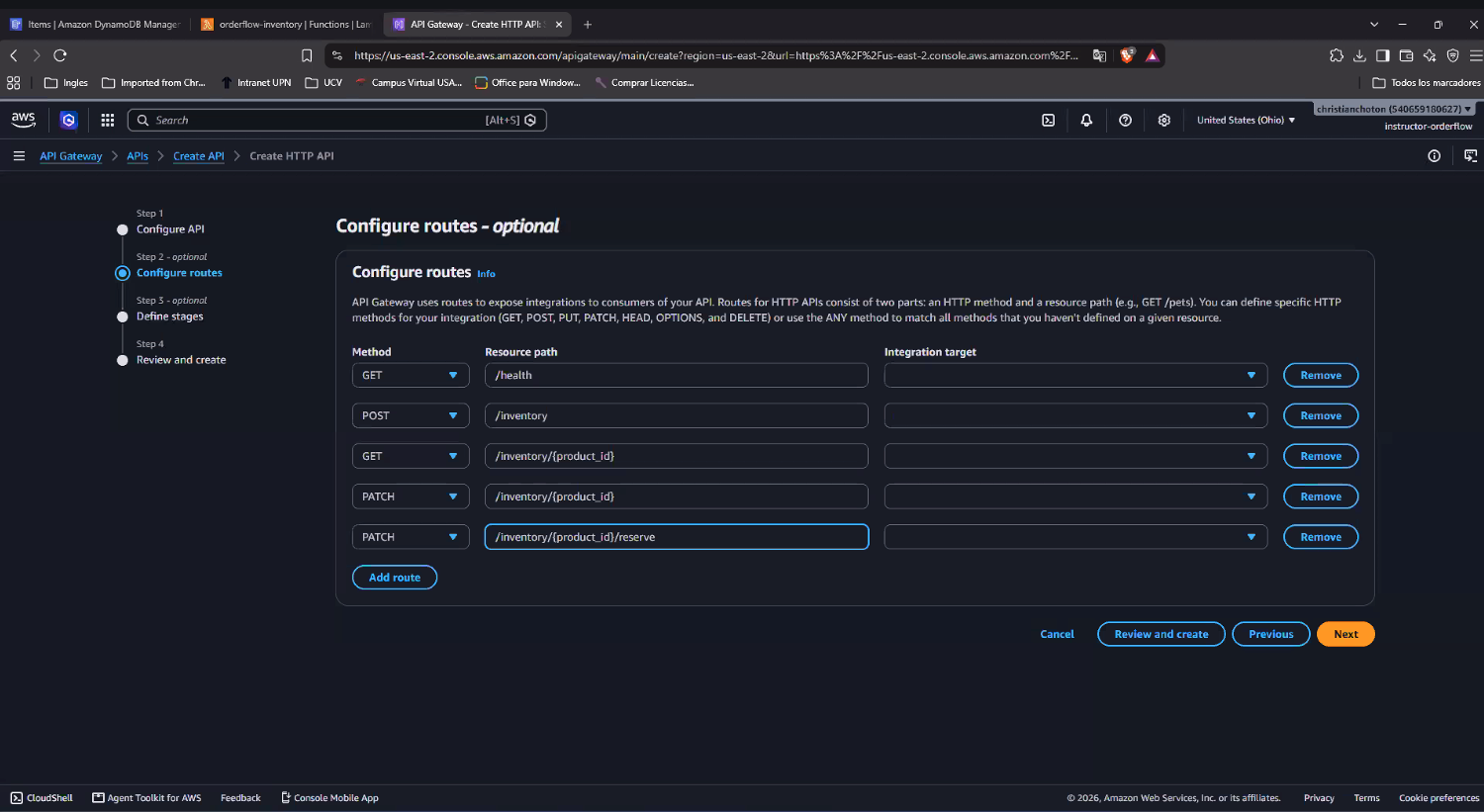Switch to the DynamoDB Items browser tab
This screenshot has height=812, width=1484.
[95, 25]
